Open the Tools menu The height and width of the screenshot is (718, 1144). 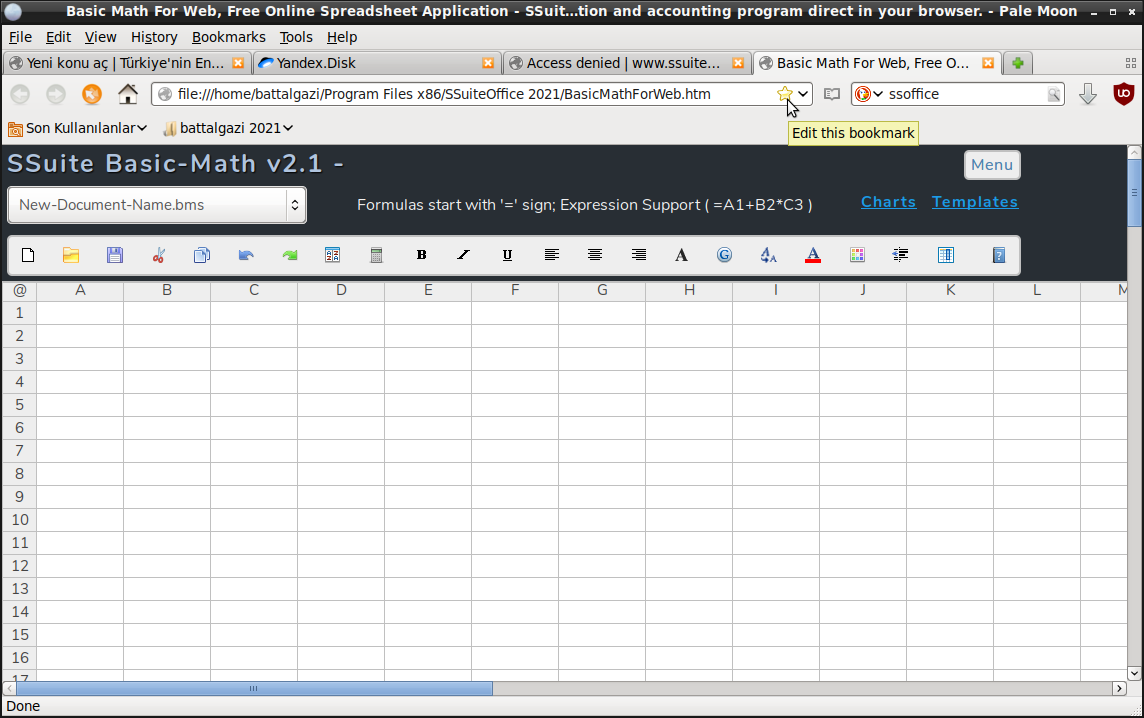(295, 37)
